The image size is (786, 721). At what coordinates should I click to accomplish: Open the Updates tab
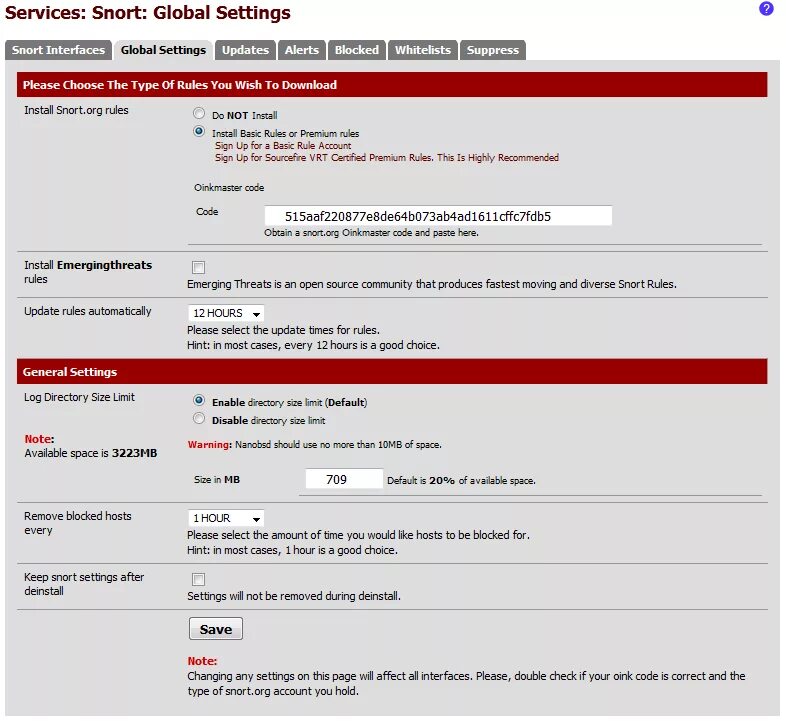click(245, 50)
